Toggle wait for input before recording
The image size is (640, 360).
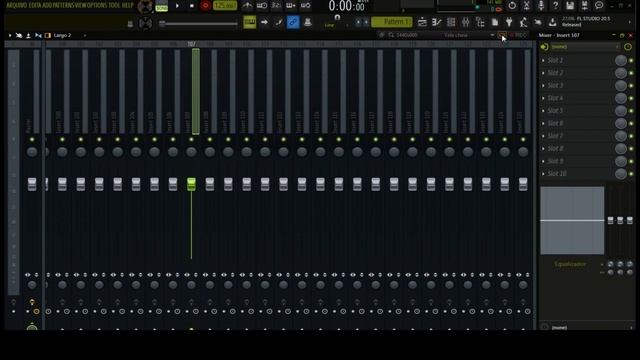click(262, 5)
